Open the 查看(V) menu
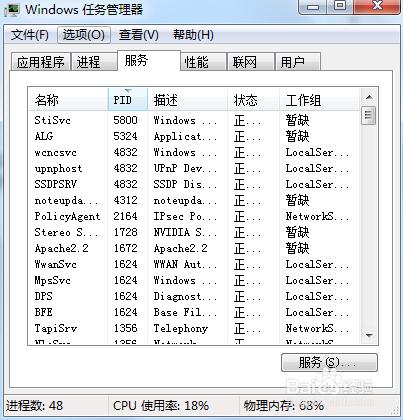 pos(139,35)
